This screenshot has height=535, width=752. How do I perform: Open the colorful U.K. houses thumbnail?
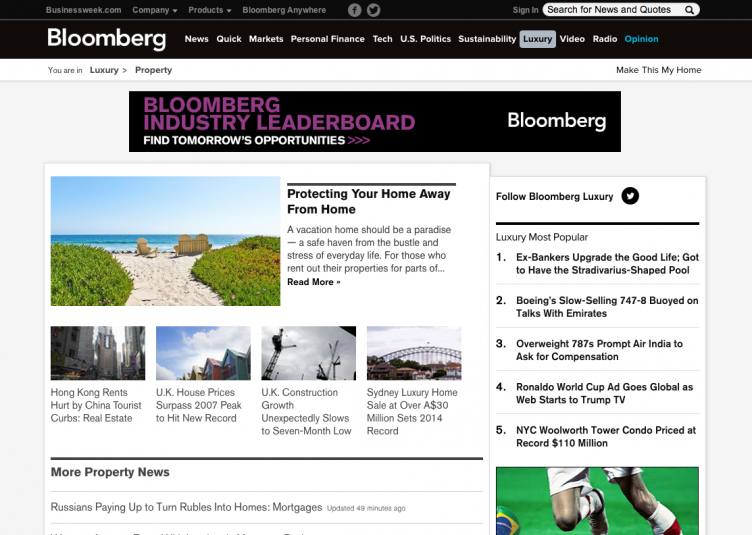[x=203, y=353]
